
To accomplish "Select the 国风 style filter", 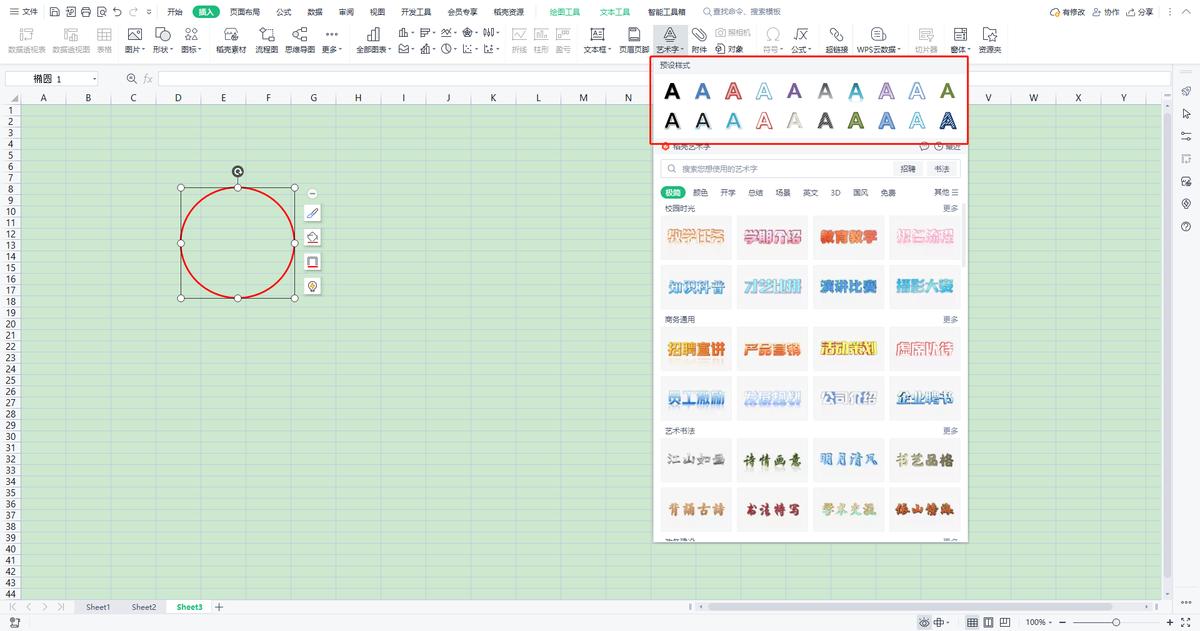I will point(861,191).
